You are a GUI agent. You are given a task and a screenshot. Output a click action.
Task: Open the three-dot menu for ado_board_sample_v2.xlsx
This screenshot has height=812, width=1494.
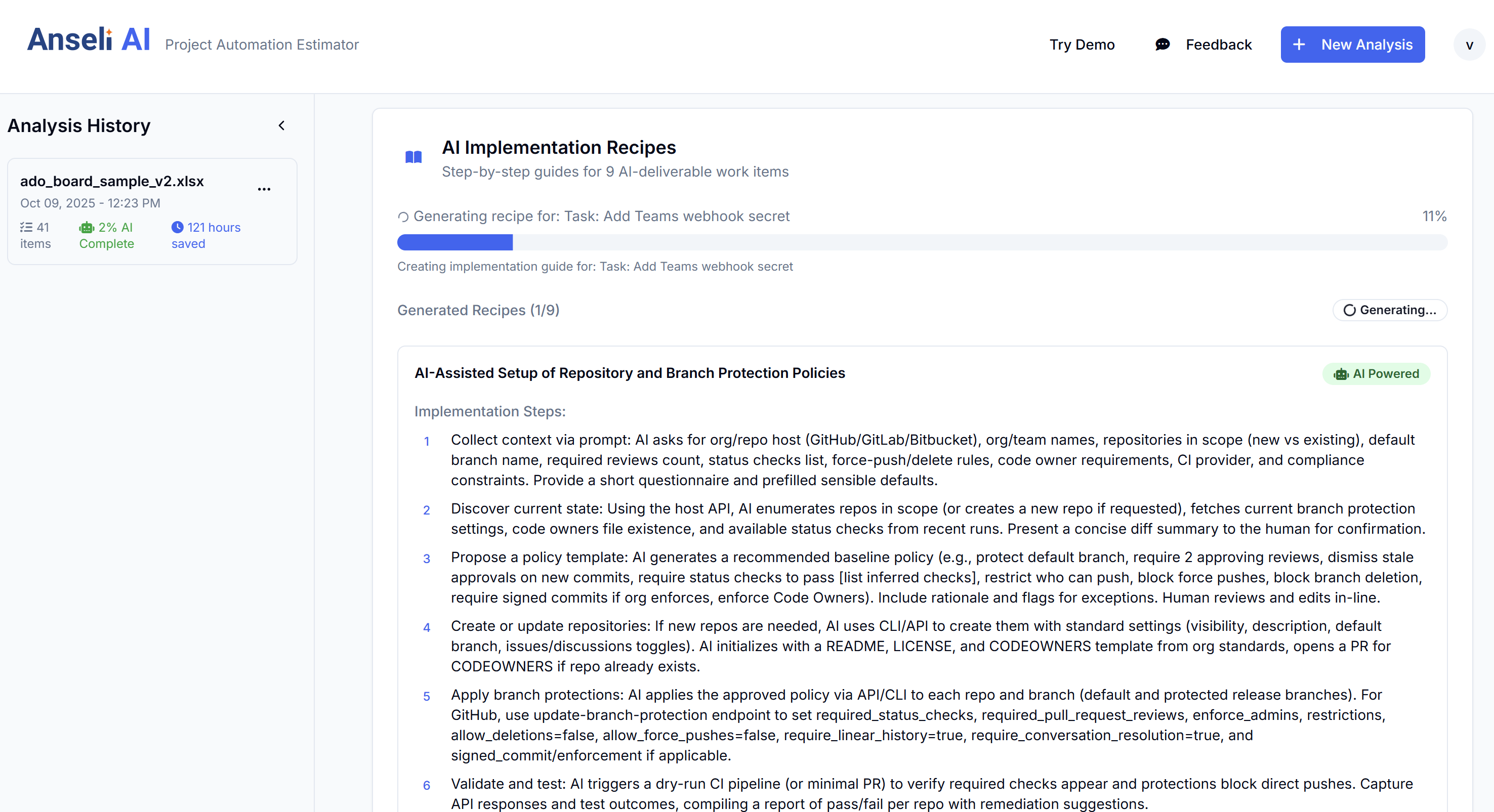click(264, 190)
